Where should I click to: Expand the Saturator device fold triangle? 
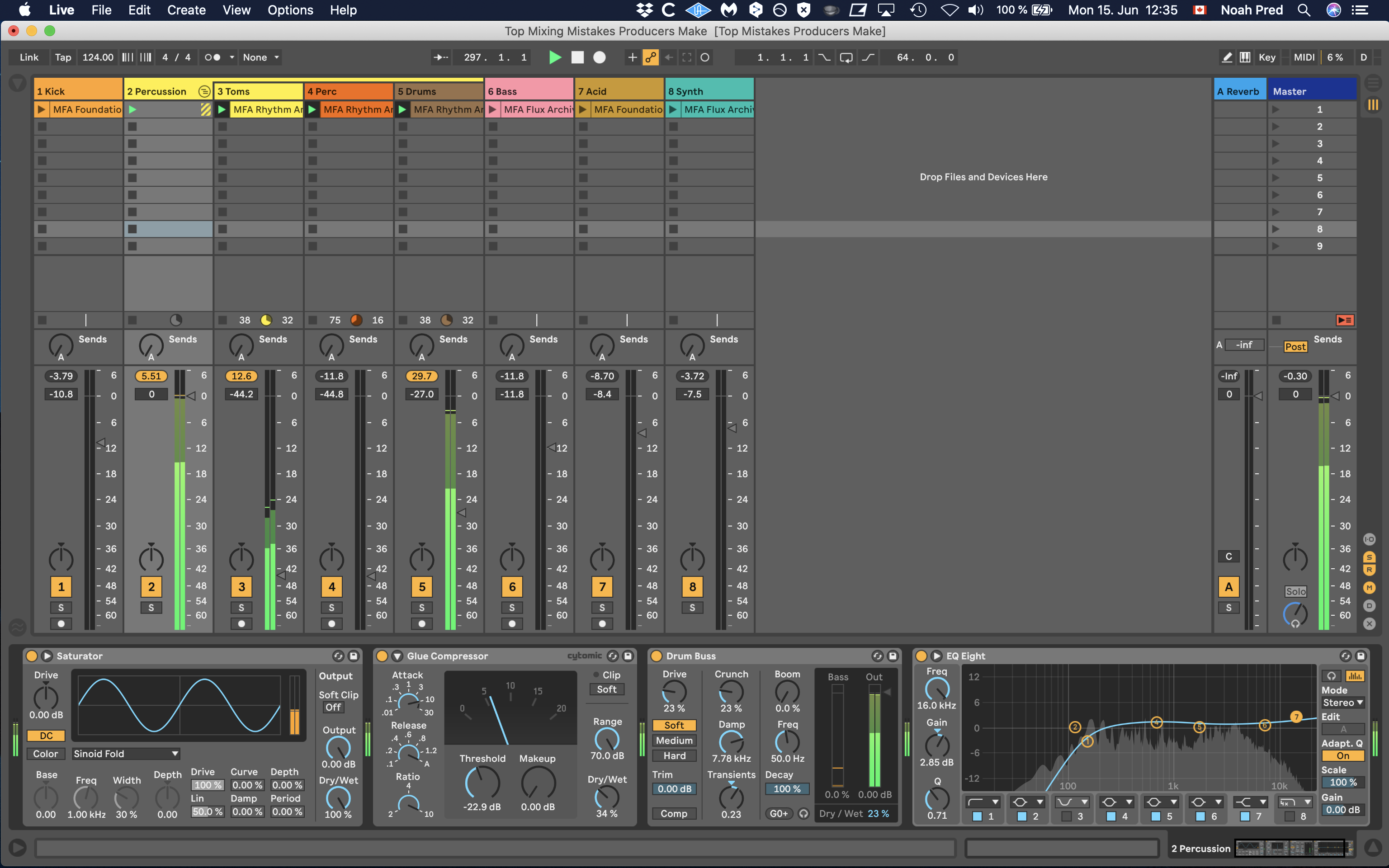click(47, 656)
